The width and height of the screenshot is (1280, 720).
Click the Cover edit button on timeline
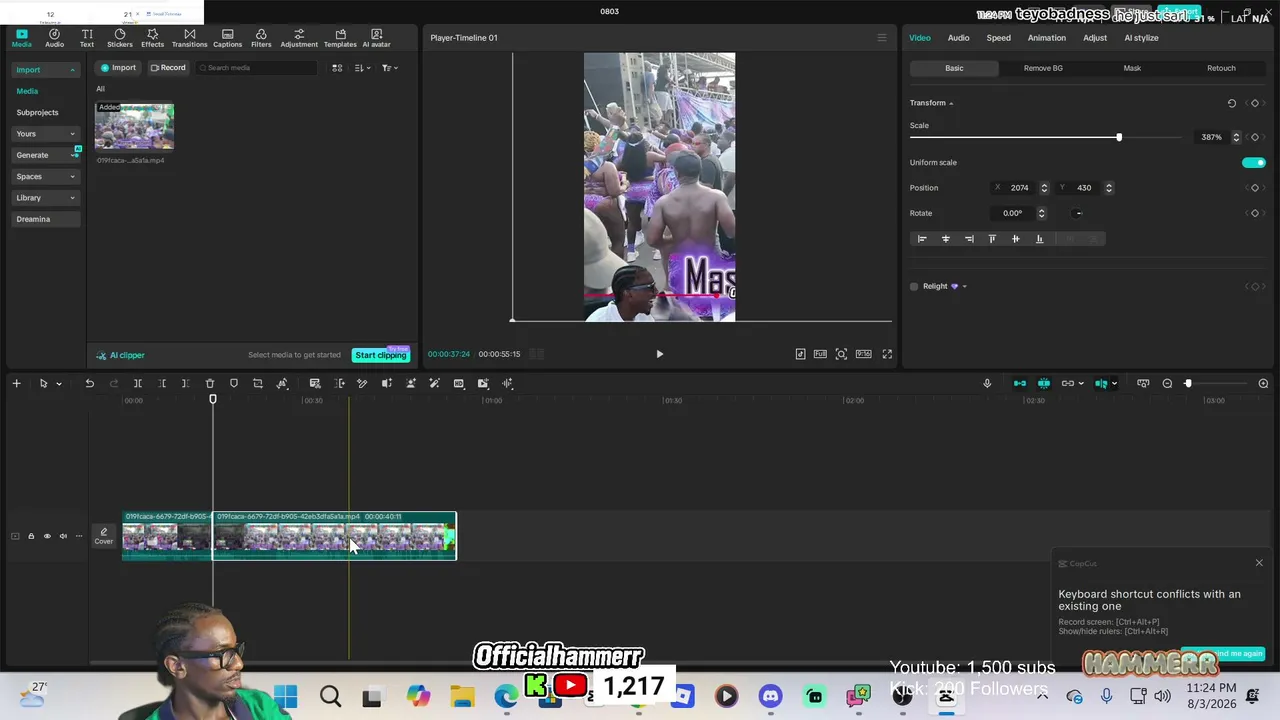(104, 536)
